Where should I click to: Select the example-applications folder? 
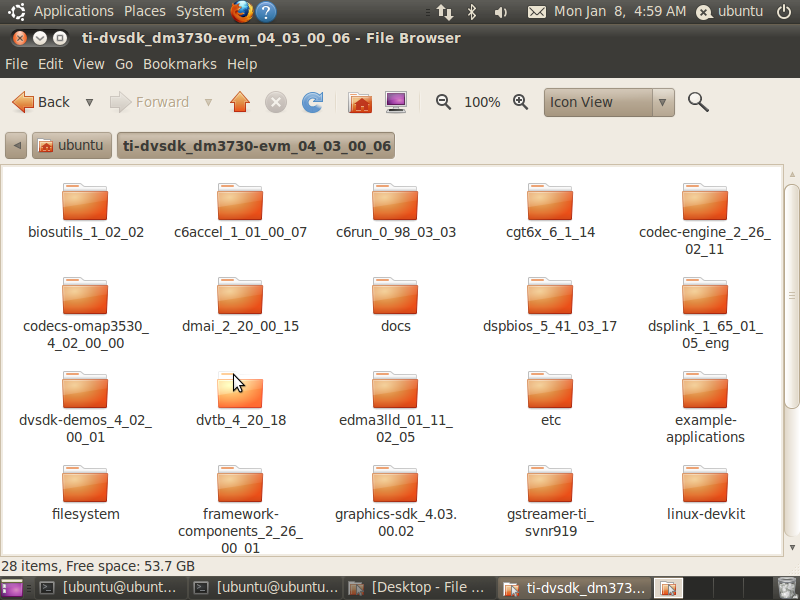click(x=705, y=407)
